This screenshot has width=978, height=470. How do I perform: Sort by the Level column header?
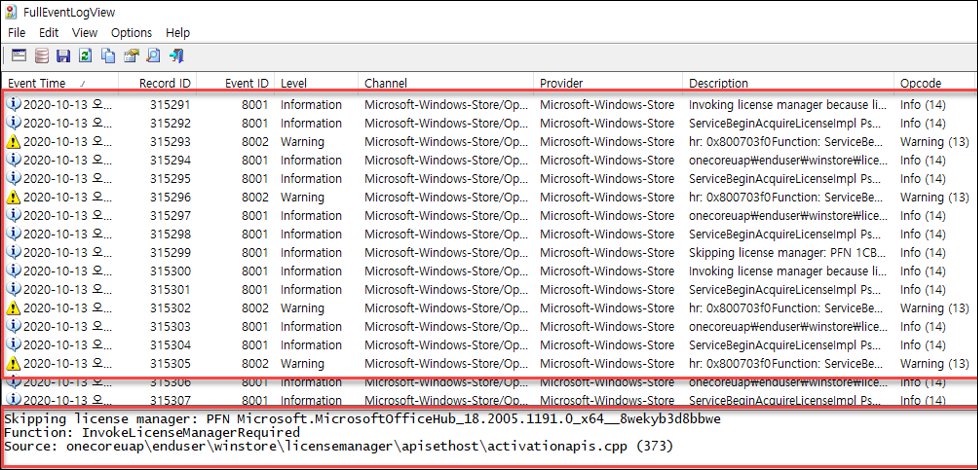click(316, 83)
